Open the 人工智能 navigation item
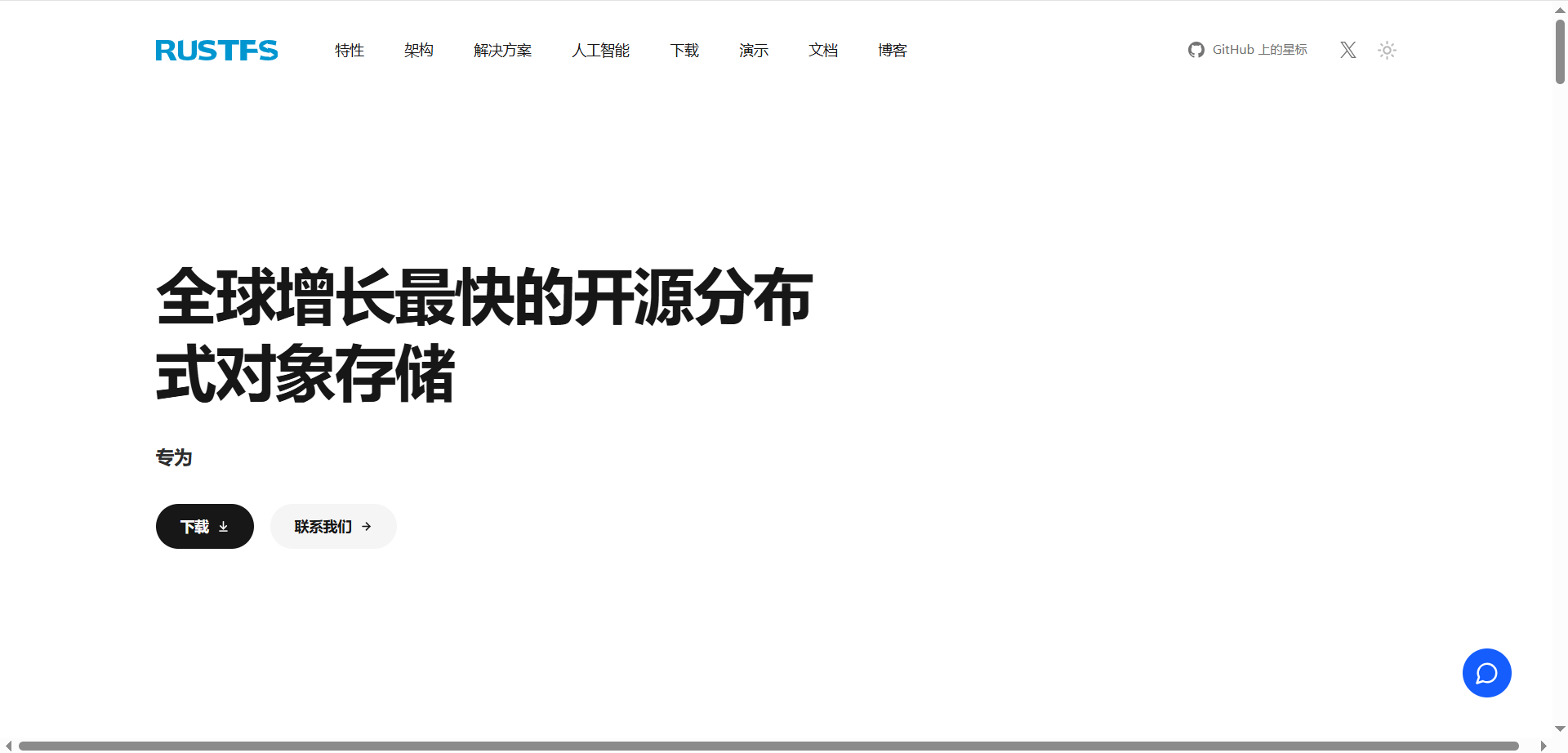This screenshot has height=753, width=1568. pyautogui.click(x=600, y=51)
